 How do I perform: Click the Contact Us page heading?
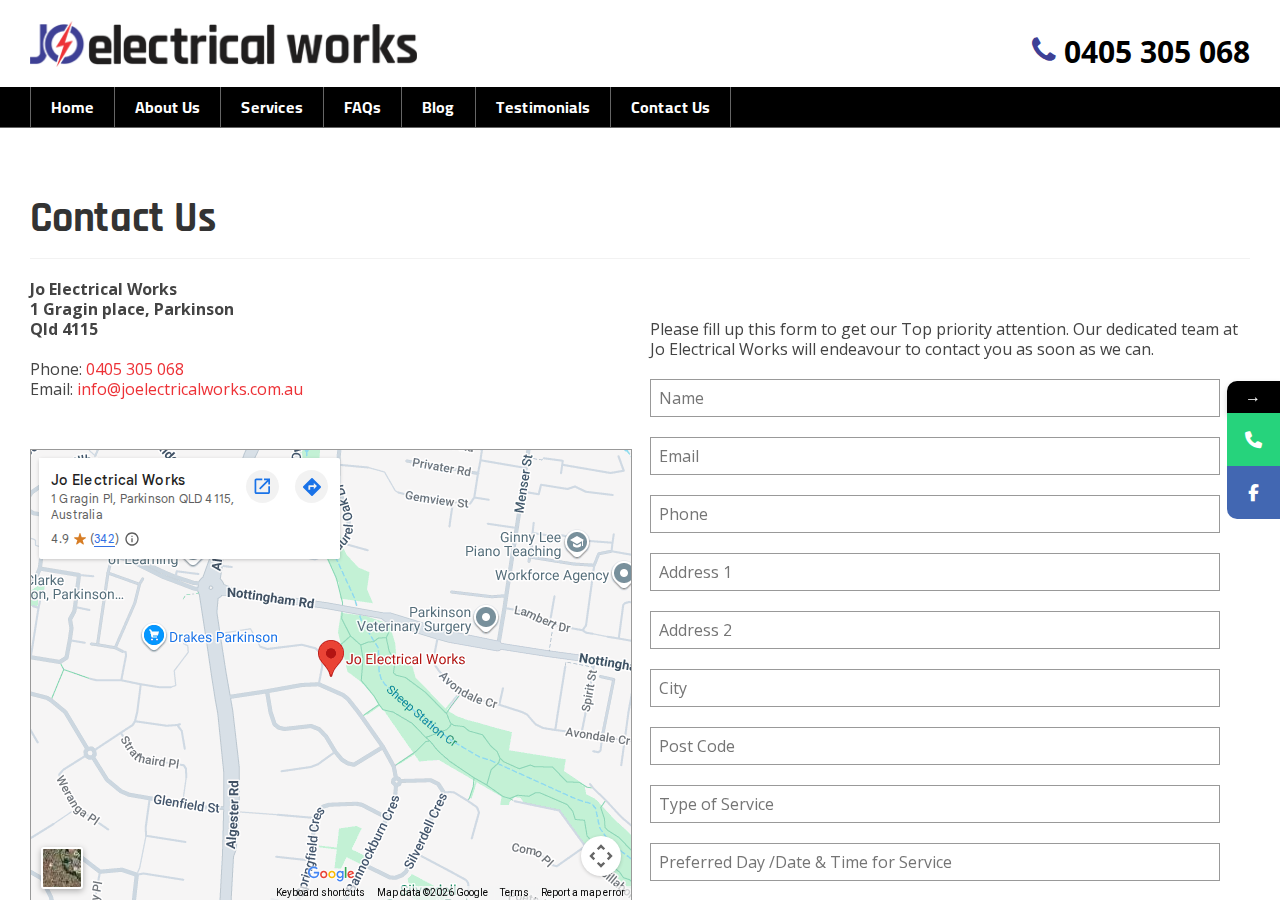point(123,217)
